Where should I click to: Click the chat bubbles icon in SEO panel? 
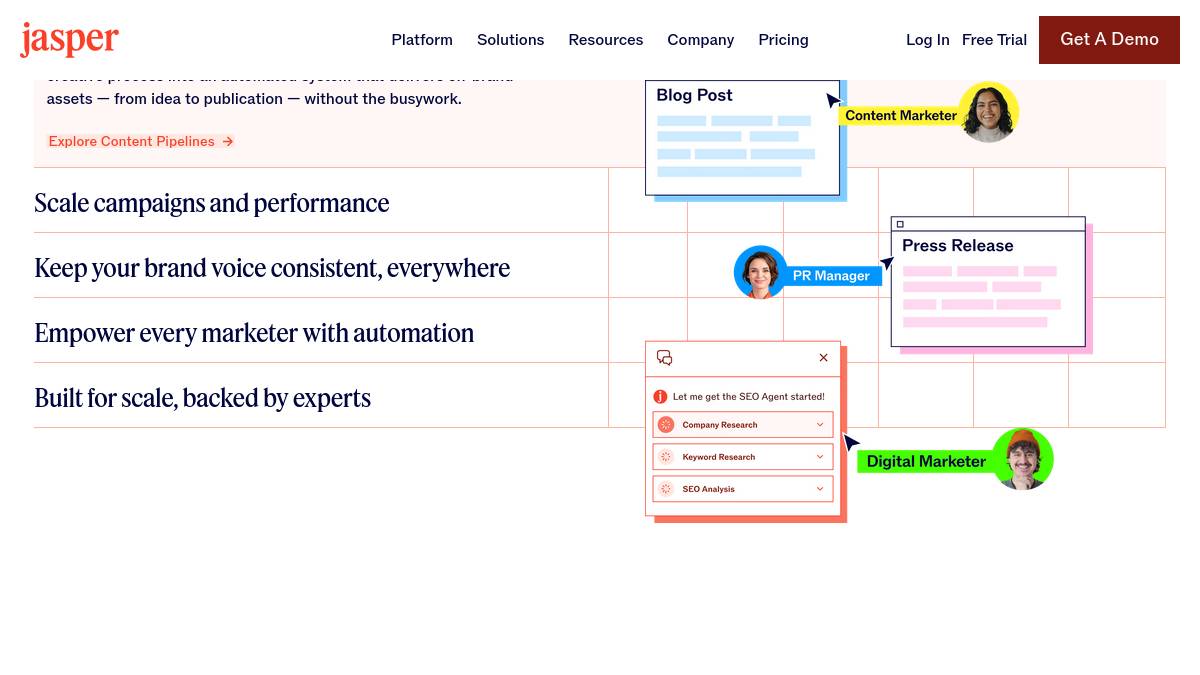click(664, 358)
